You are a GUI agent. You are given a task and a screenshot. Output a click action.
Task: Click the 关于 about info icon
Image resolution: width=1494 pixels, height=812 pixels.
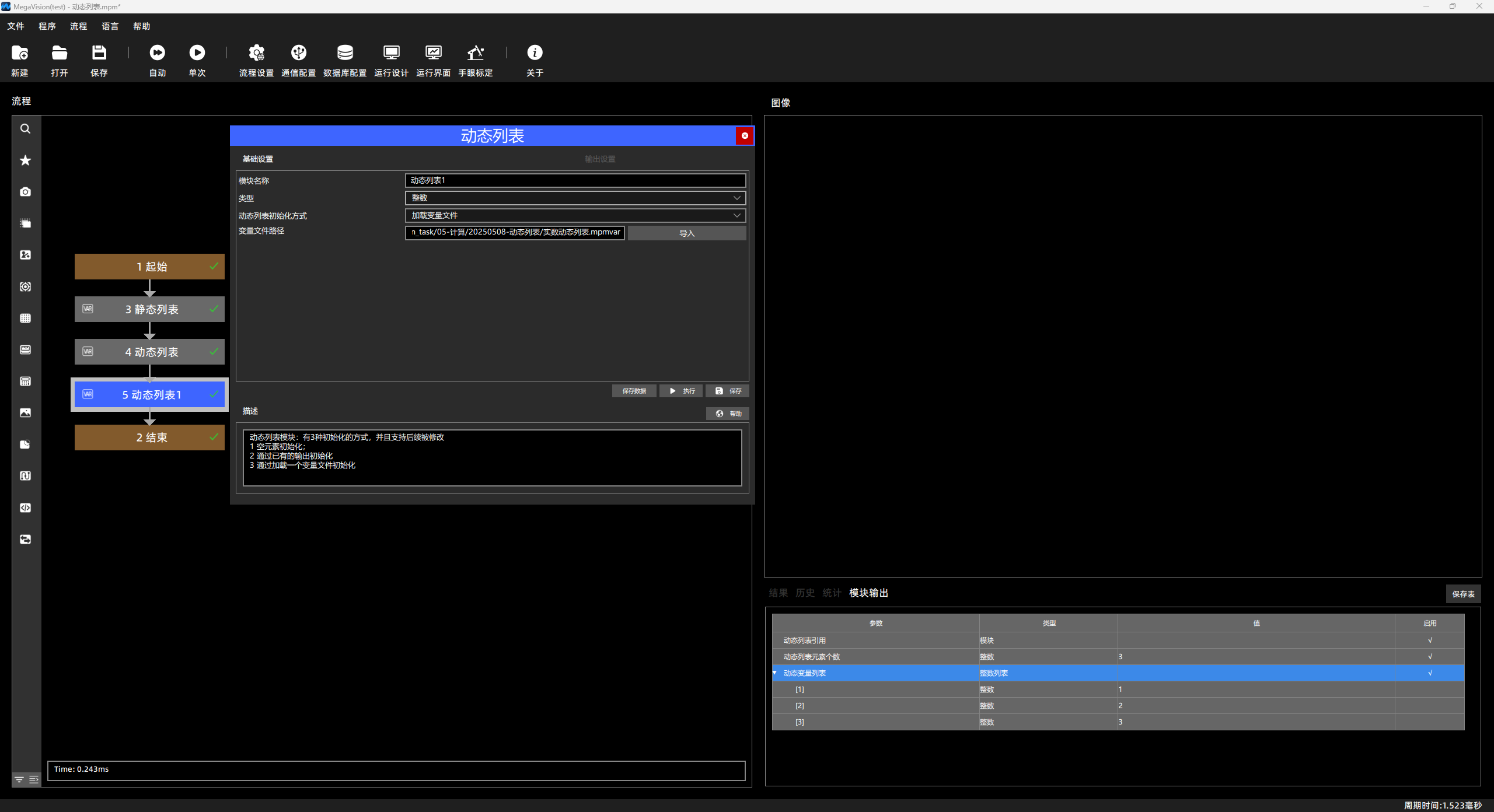coord(535,53)
